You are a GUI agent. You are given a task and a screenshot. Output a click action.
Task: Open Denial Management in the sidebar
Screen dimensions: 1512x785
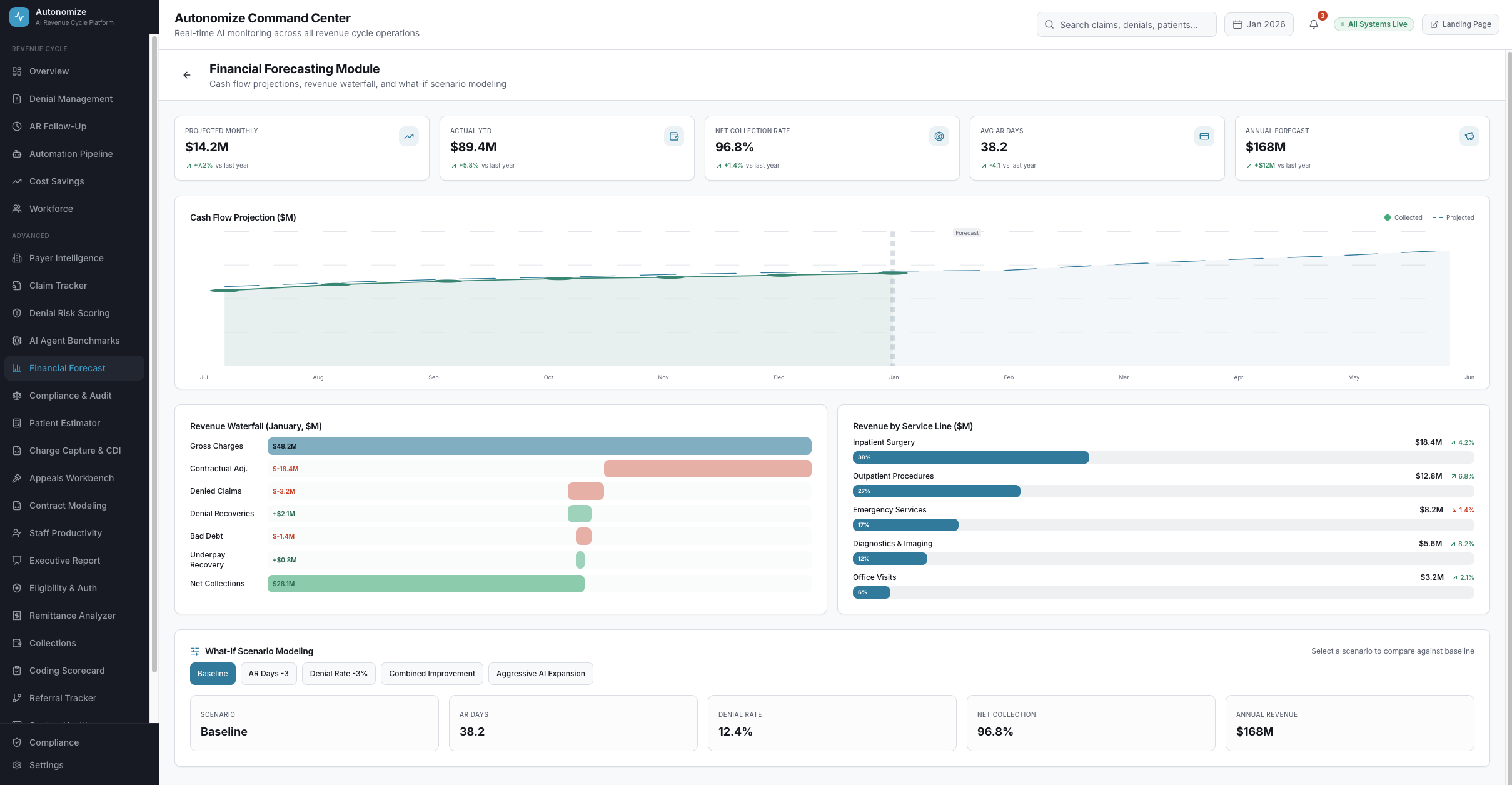click(71, 99)
